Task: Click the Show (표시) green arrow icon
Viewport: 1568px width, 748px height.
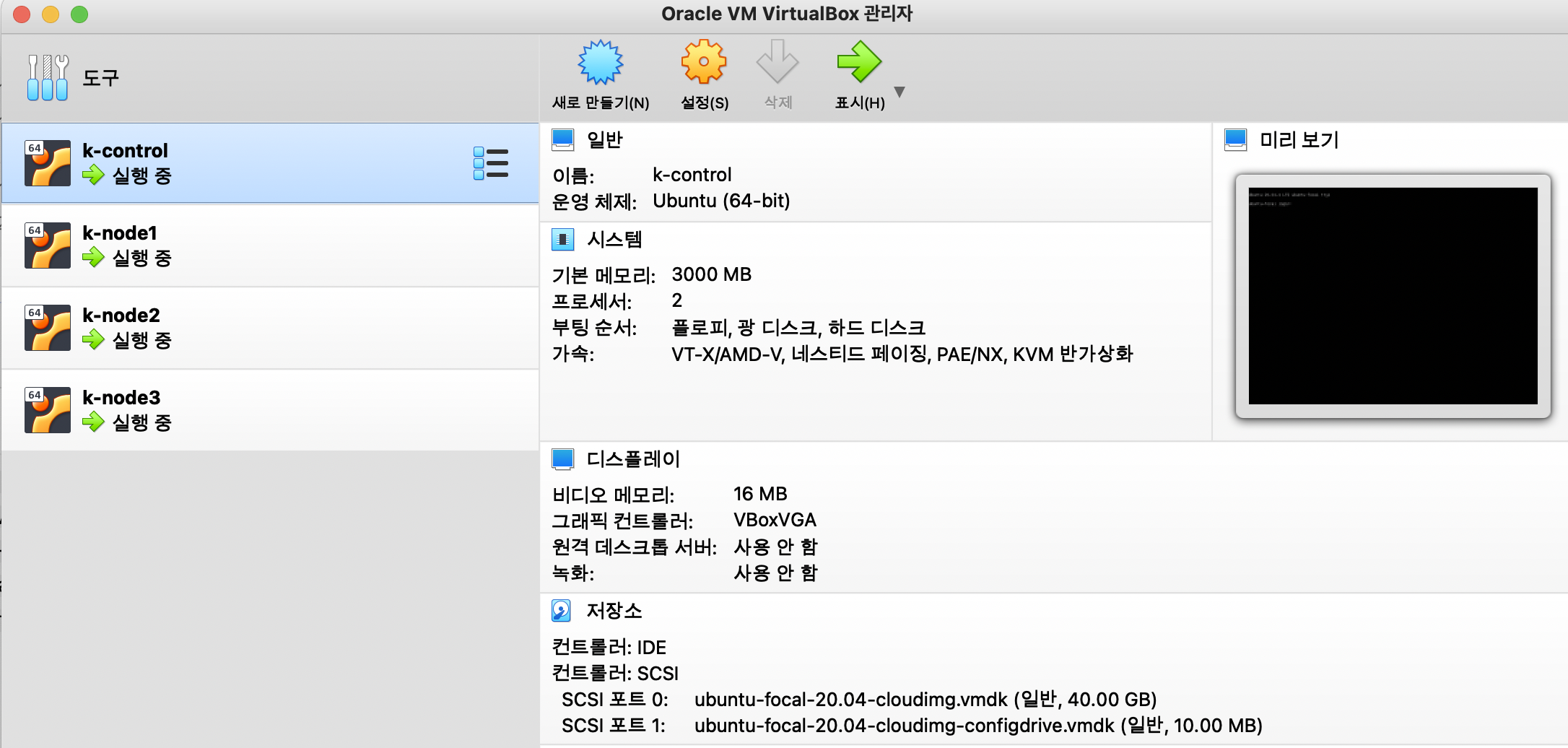Action: pos(859,62)
